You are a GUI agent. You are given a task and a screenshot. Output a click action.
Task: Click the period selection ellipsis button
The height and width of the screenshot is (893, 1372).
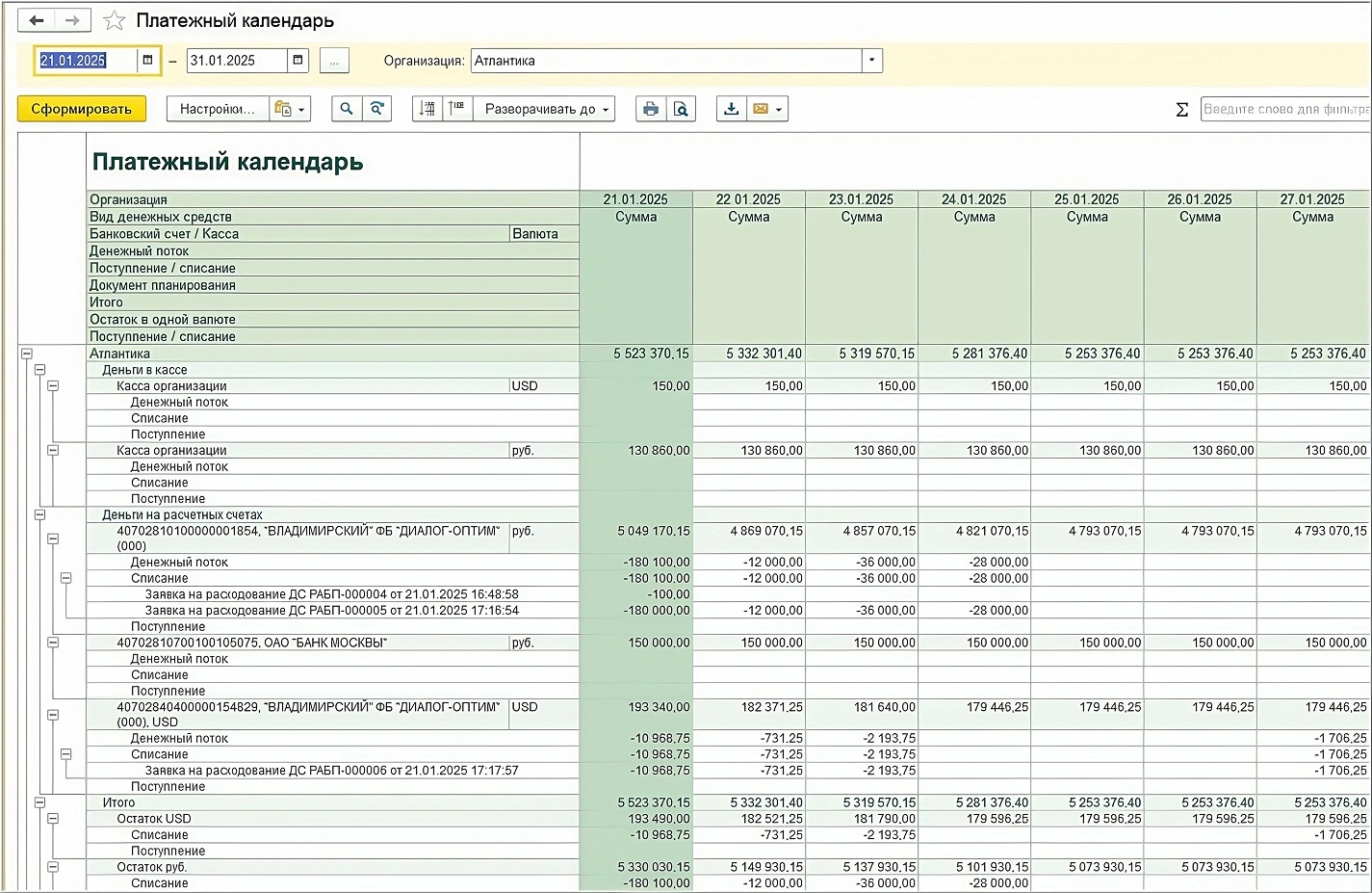(334, 61)
